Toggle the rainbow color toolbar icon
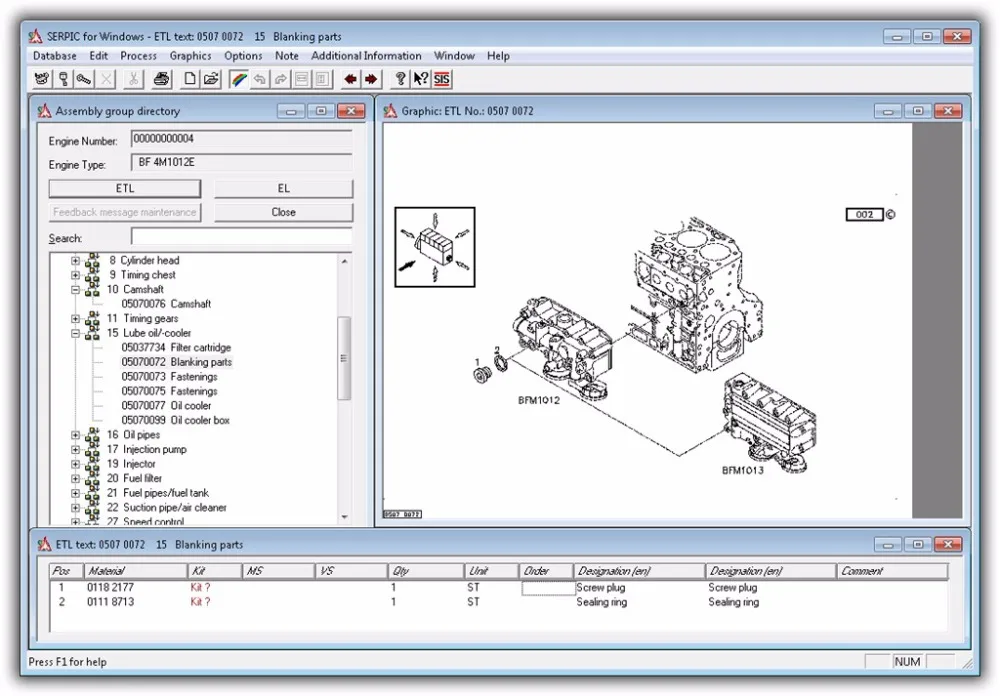This screenshot has height=696, width=1000. [239, 79]
